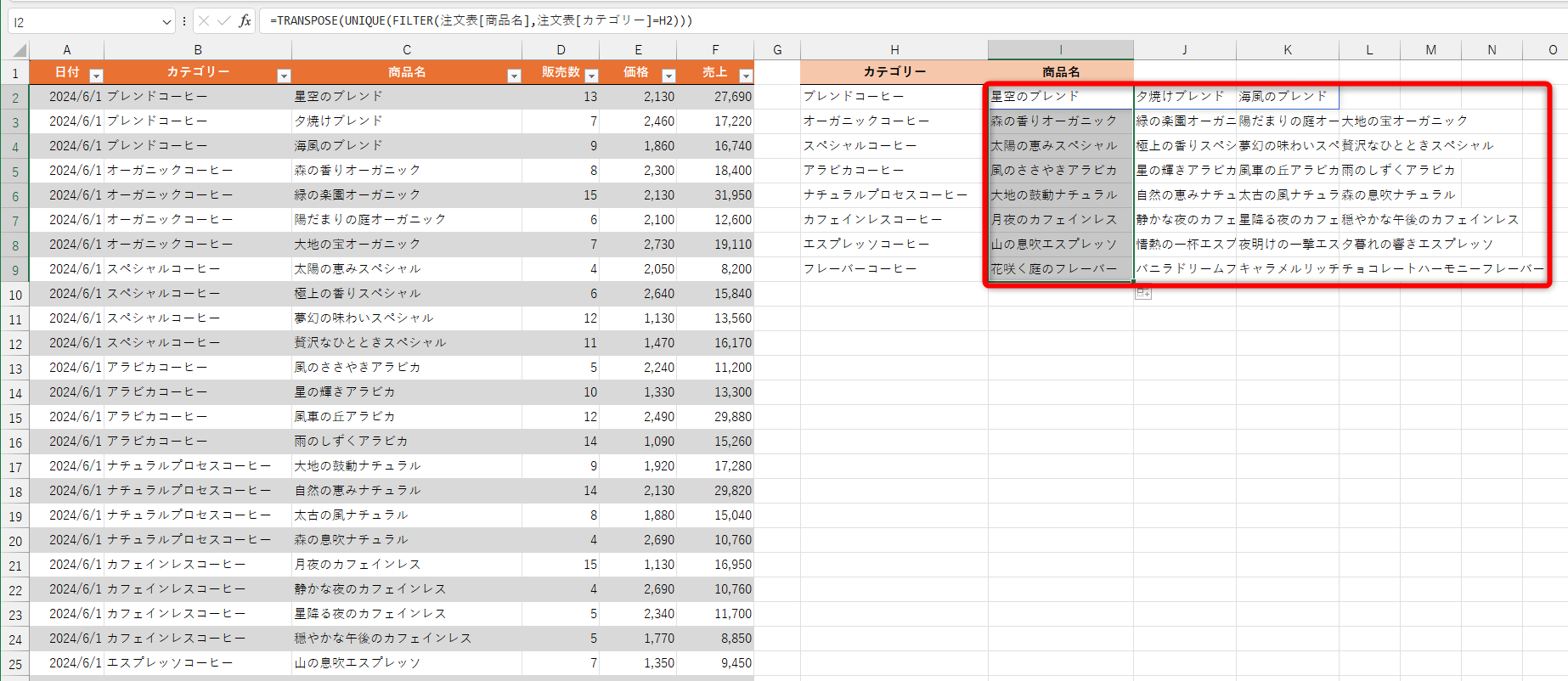
Task: Click cell I8 山の息吹エスプレッソ
Action: click(1061, 245)
